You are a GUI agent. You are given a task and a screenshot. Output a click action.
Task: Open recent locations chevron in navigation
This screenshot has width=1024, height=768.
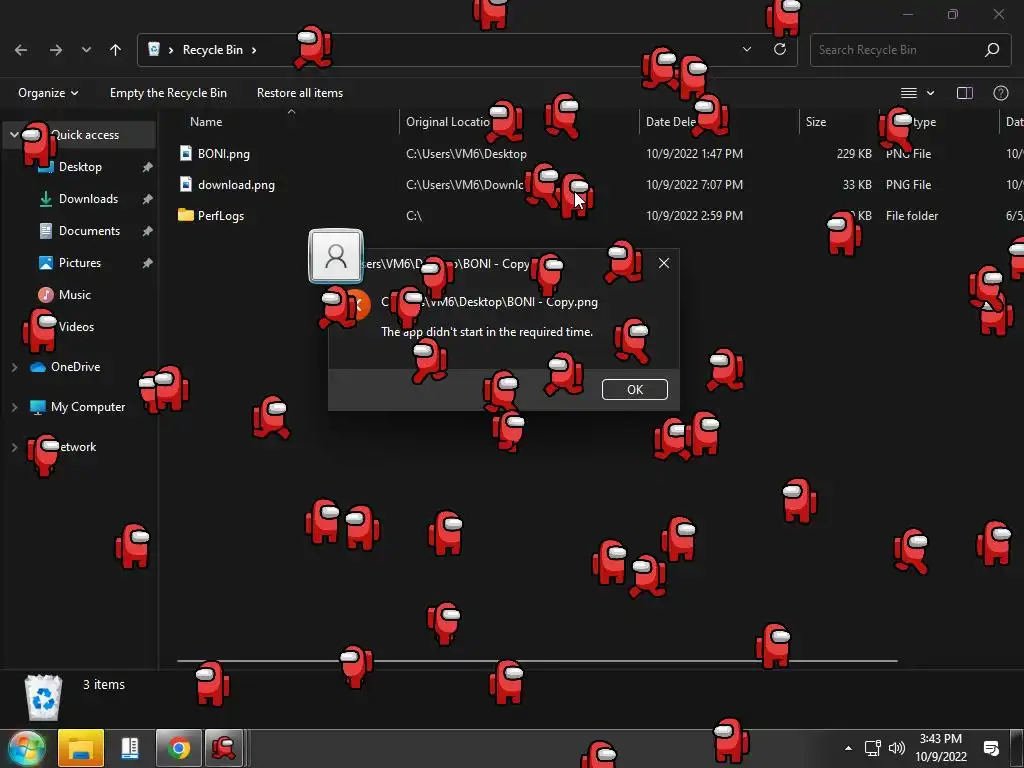pyautogui.click(x=86, y=50)
